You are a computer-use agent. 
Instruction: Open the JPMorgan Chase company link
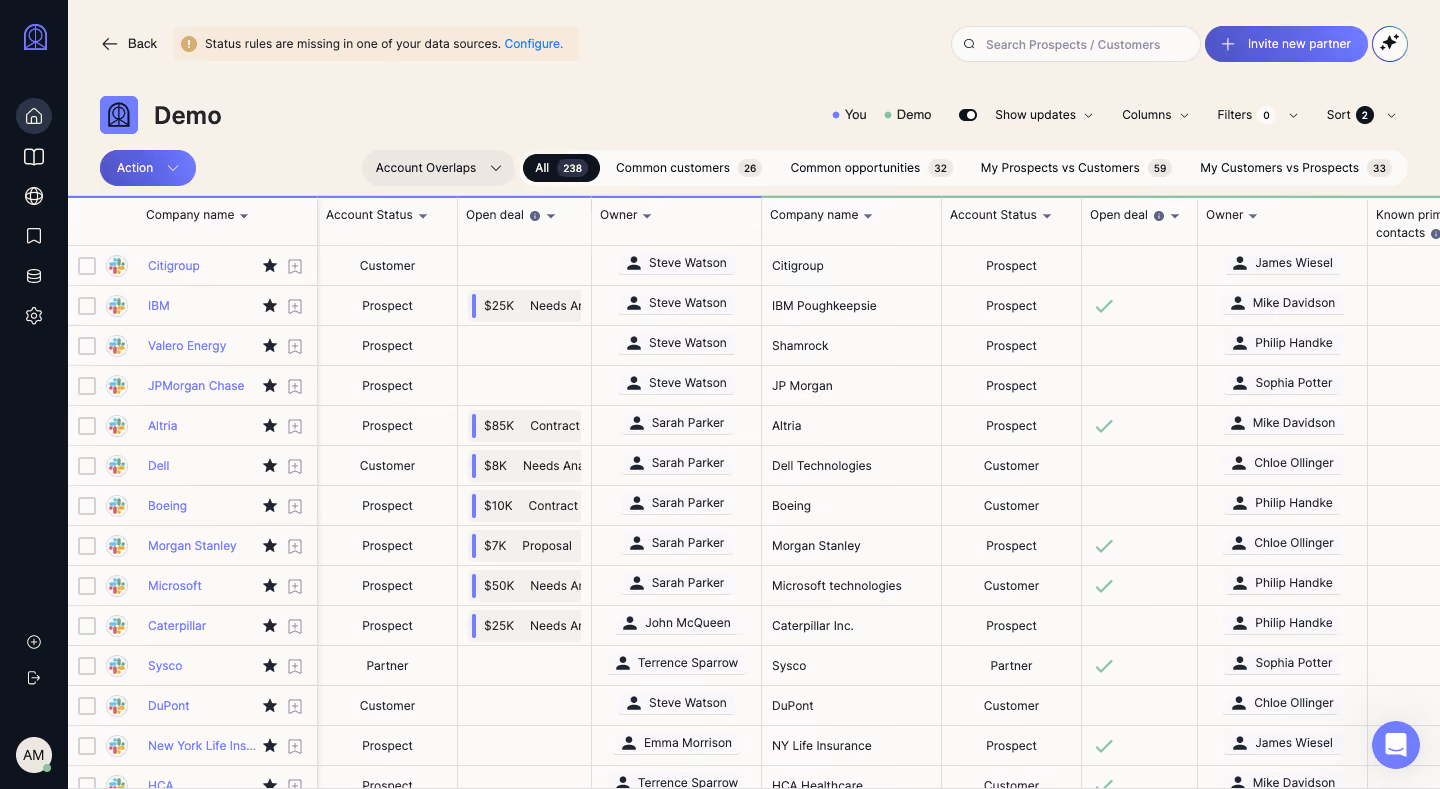pyautogui.click(x=196, y=386)
